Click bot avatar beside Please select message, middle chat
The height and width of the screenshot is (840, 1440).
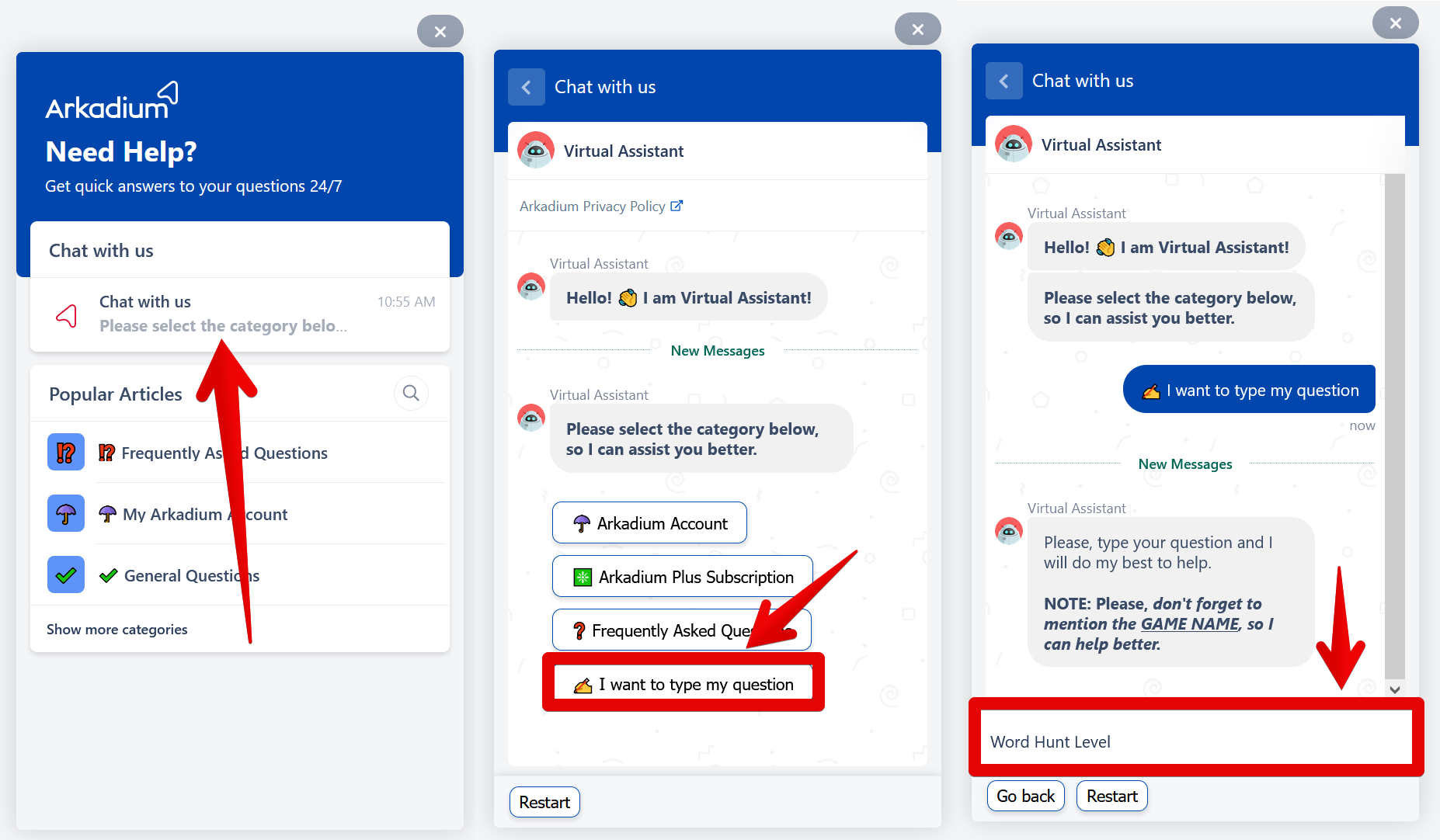tap(531, 418)
